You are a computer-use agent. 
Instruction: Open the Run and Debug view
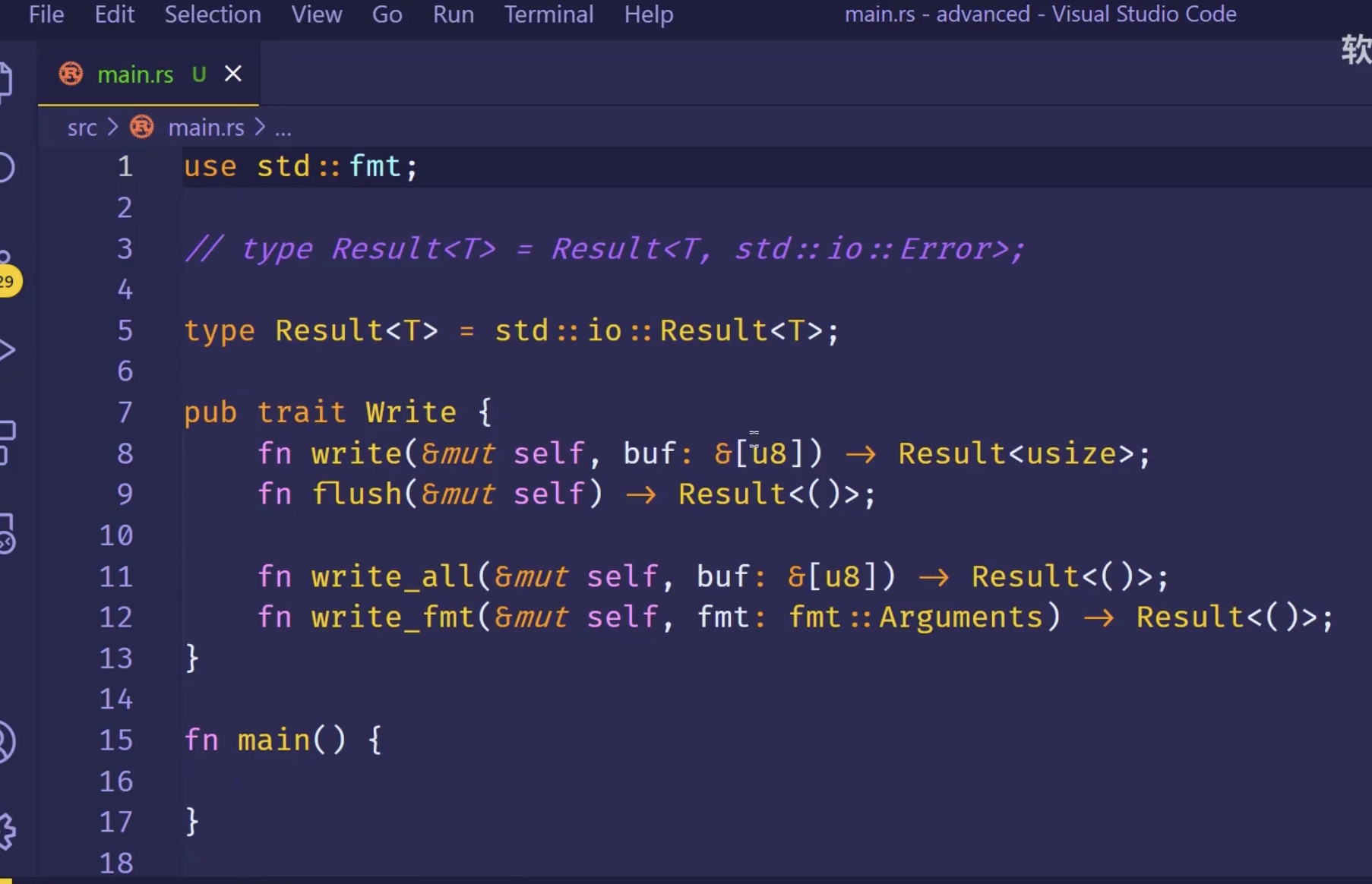point(6,350)
